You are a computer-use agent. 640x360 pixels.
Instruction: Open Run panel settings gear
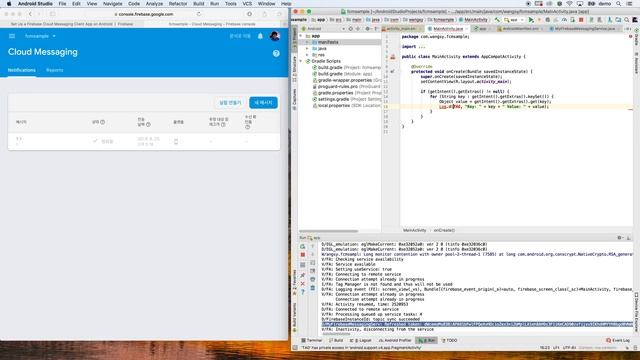click(620, 238)
